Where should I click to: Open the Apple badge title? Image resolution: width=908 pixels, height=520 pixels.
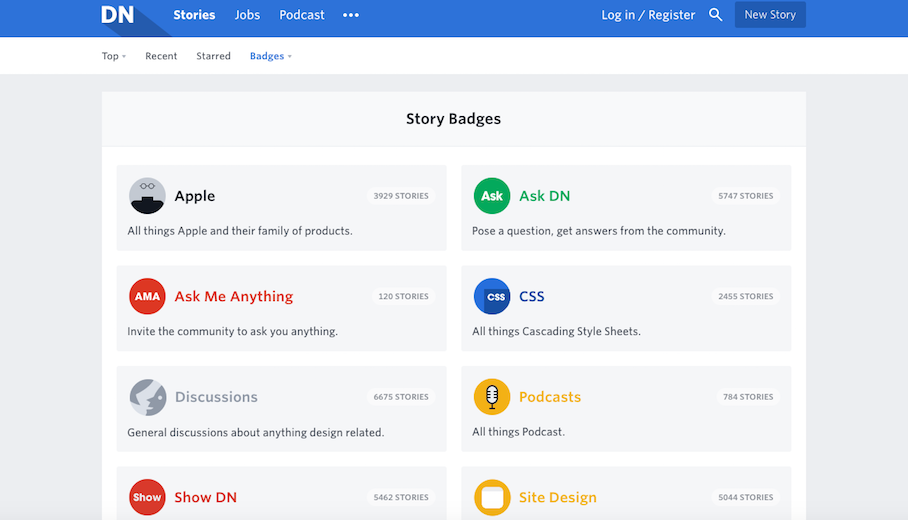pyautogui.click(x=195, y=196)
